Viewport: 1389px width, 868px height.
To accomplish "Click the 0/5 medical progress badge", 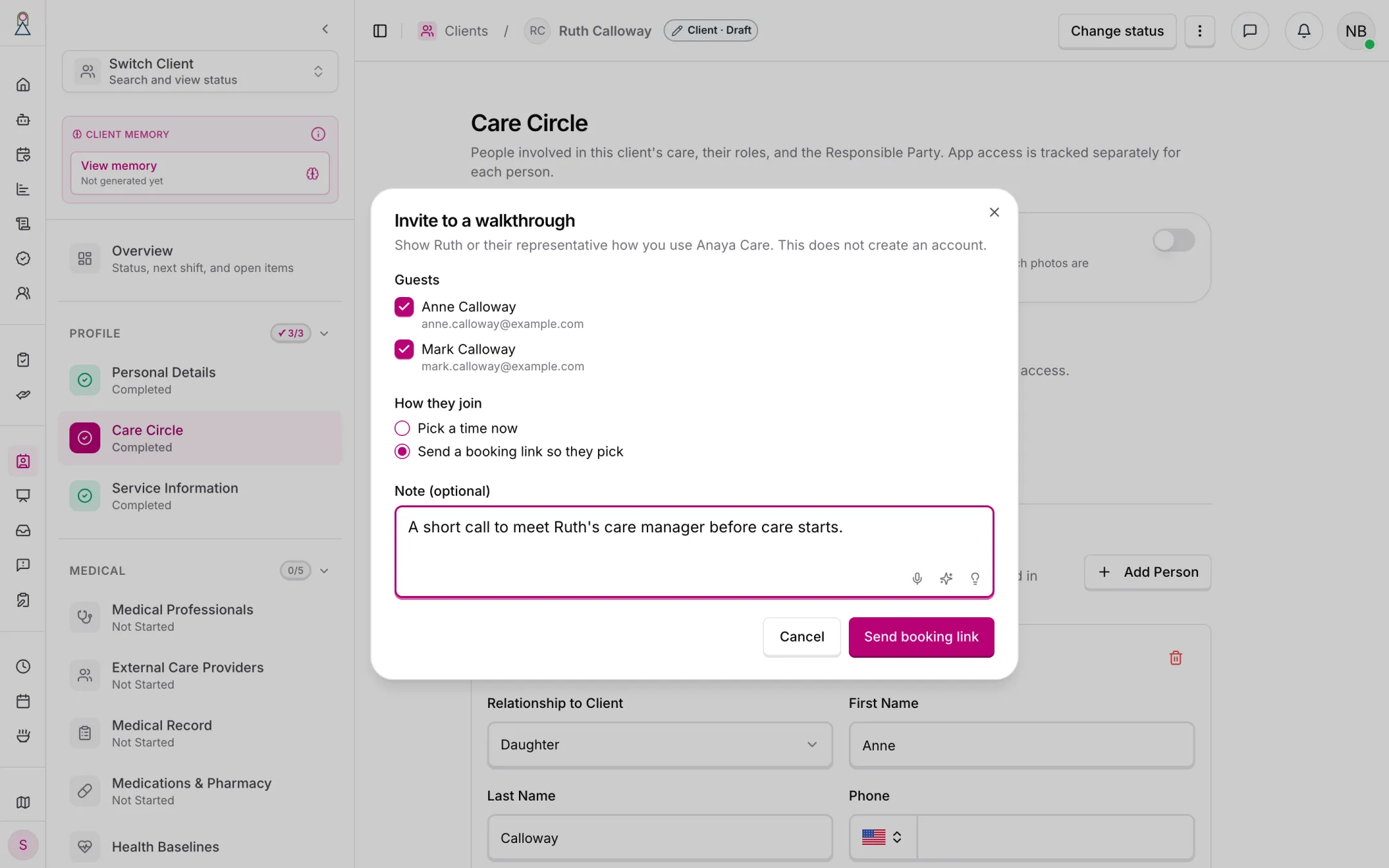I will 295,570.
